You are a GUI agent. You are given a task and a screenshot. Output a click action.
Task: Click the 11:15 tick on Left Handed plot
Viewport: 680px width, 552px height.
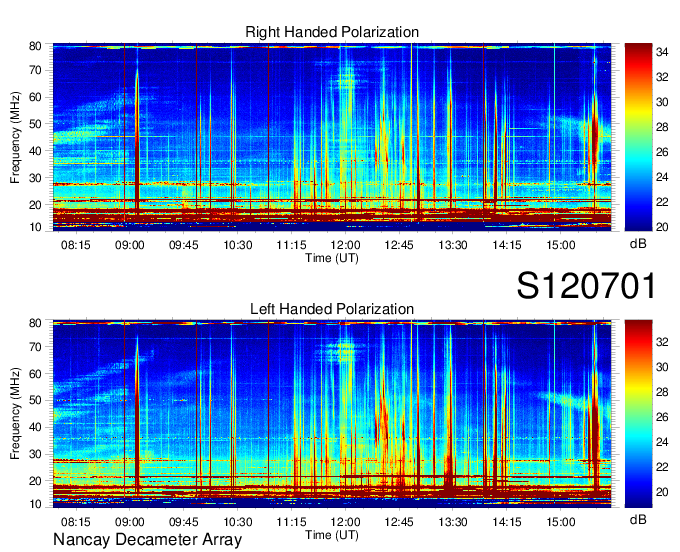click(x=291, y=522)
